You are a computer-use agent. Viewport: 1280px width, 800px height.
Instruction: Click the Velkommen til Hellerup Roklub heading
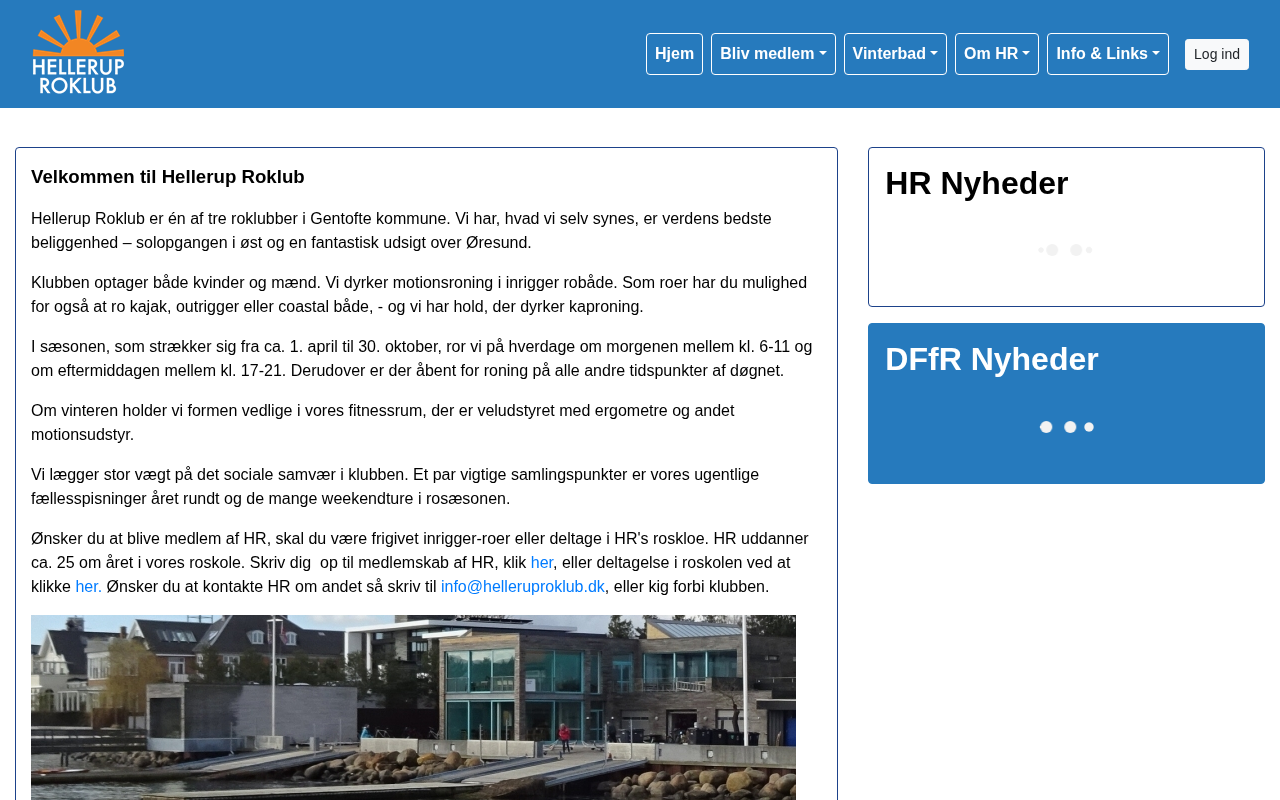tap(168, 177)
